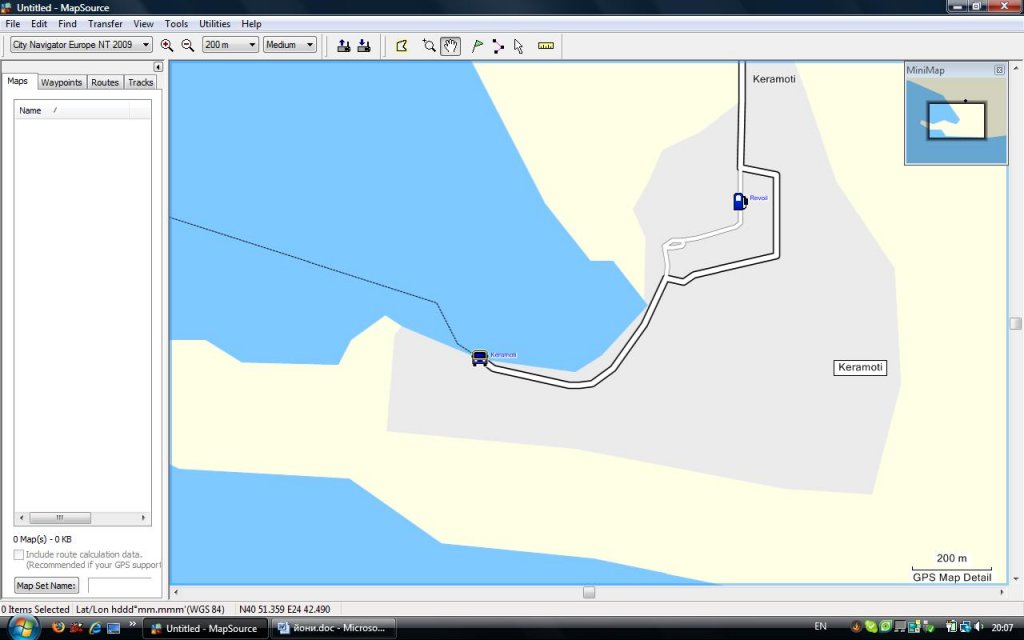Click the Keramoti ferry terminal marker

pos(479,357)
